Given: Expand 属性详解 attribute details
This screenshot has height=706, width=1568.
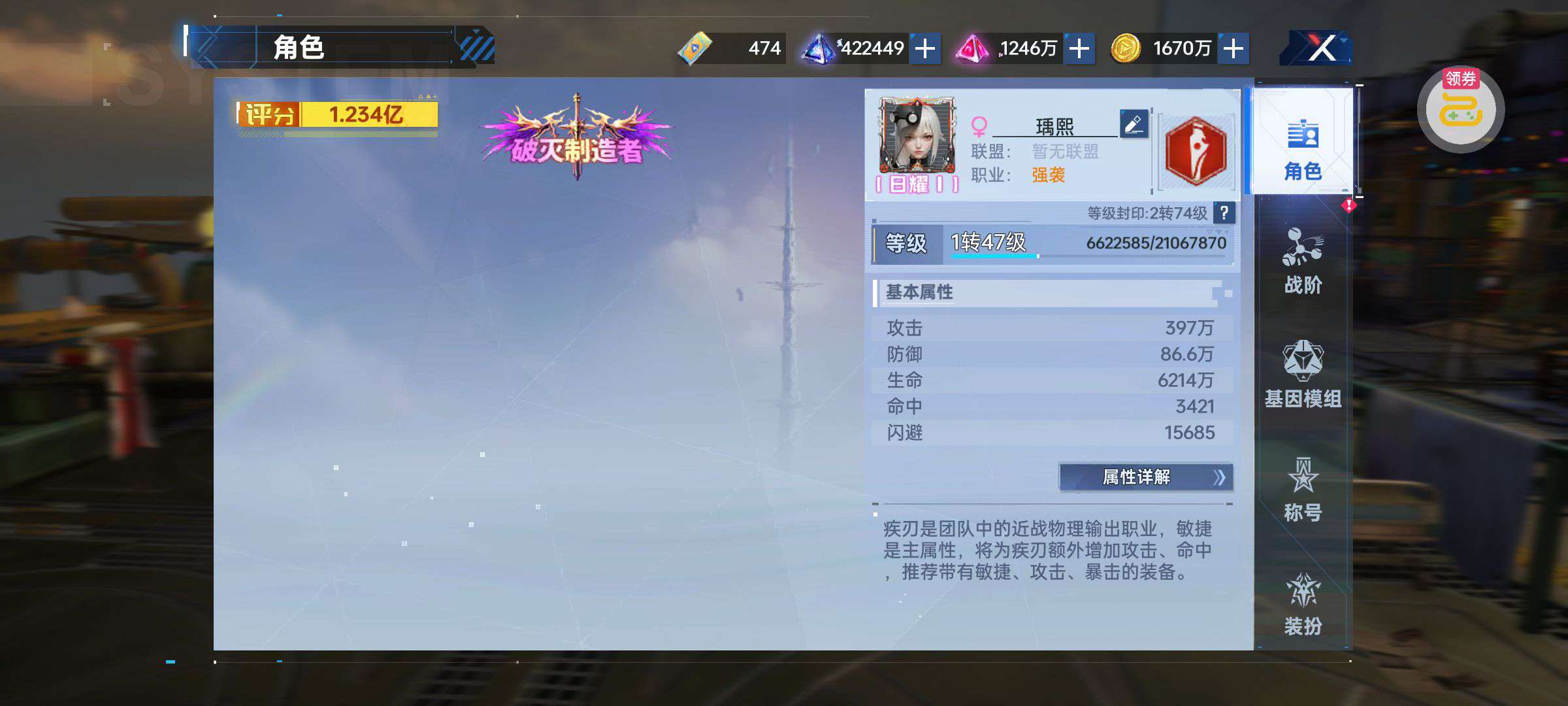Looking at the screenshot, I should (1146, 477).
